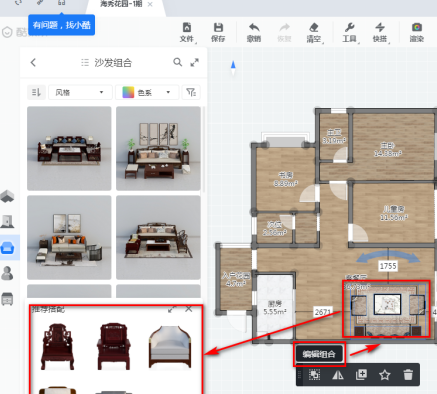The width and height of the screenshot is (437, 394).
Task: Click the 渲染 camera render icon
Action: [417, 32]
